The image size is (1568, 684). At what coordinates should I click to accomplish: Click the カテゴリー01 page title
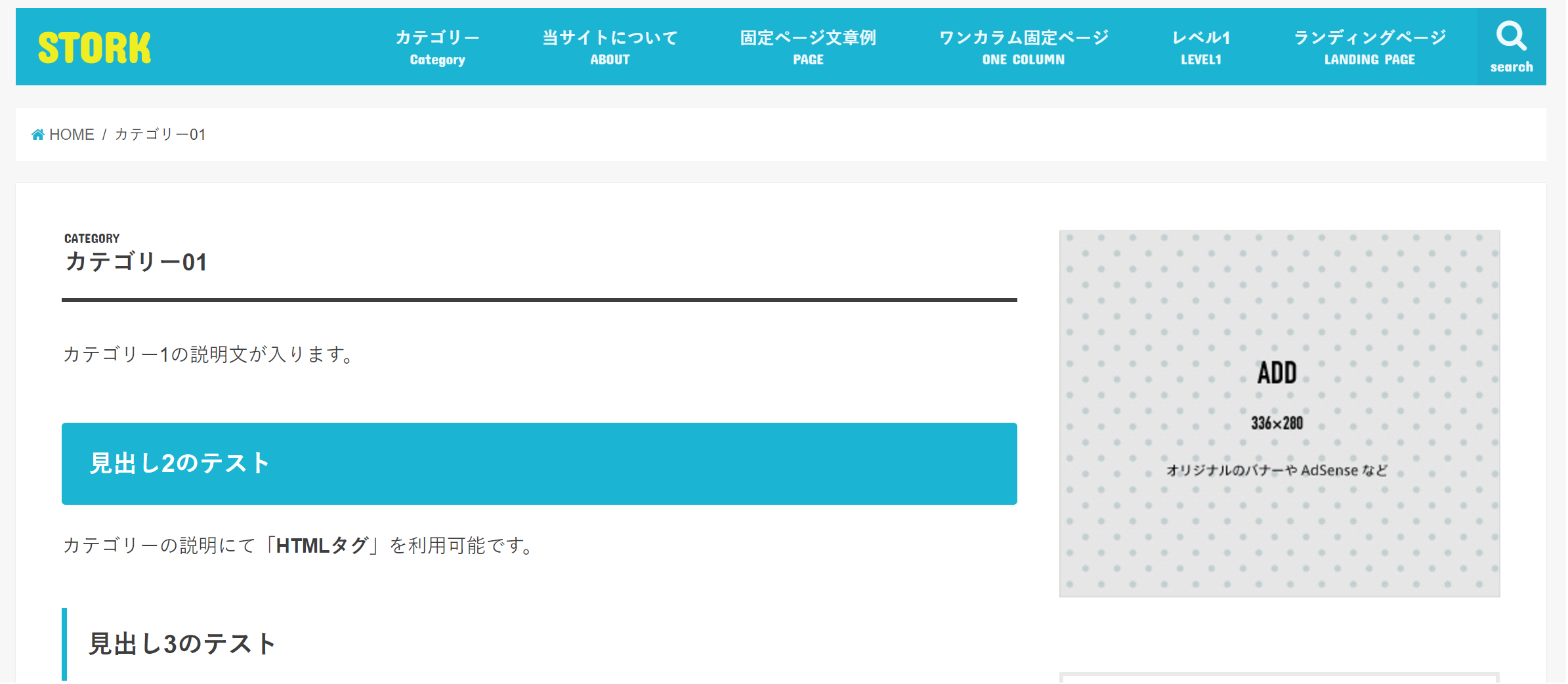coord(136,262)
